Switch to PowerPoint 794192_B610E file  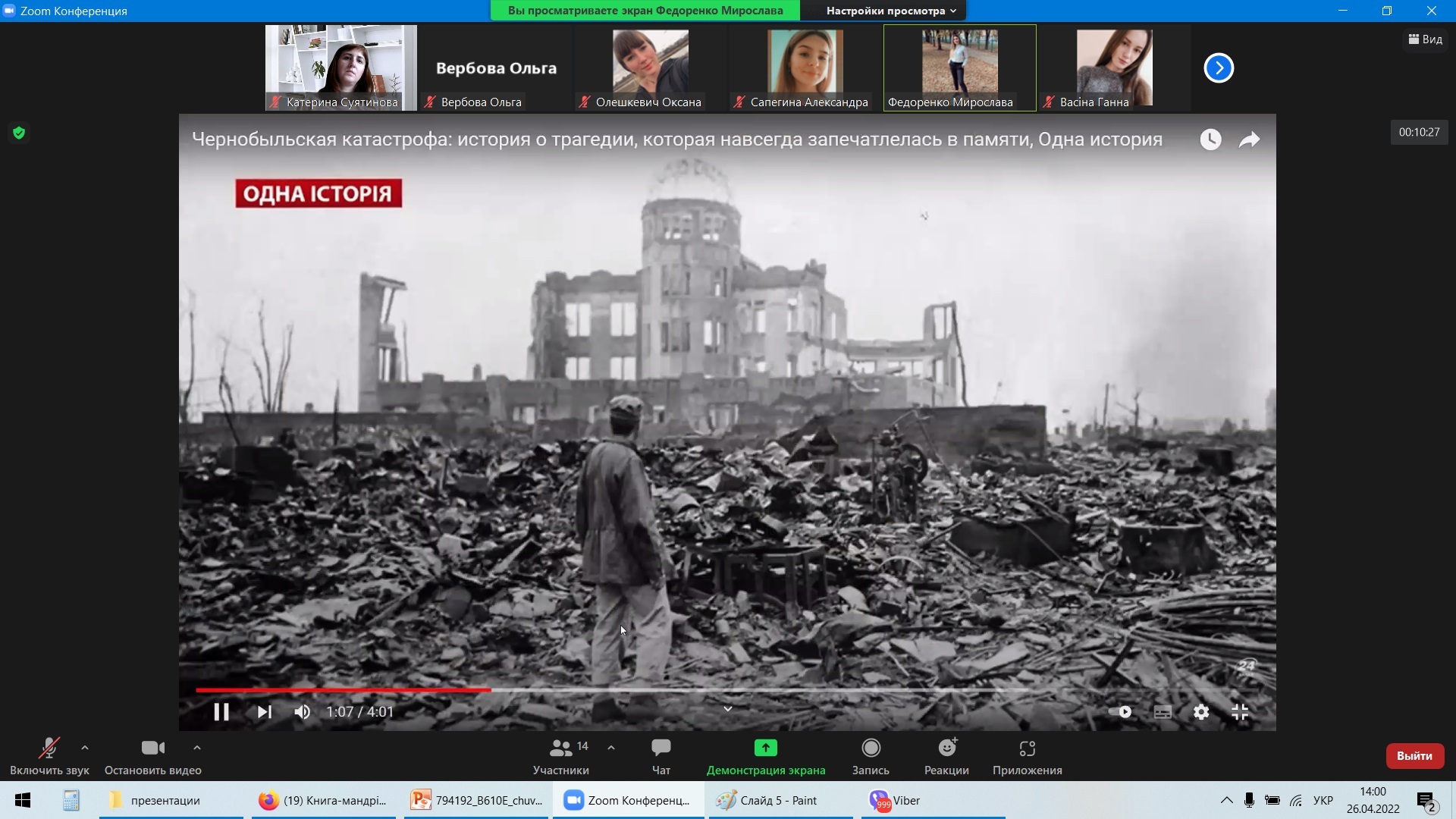tap(476, 800)
